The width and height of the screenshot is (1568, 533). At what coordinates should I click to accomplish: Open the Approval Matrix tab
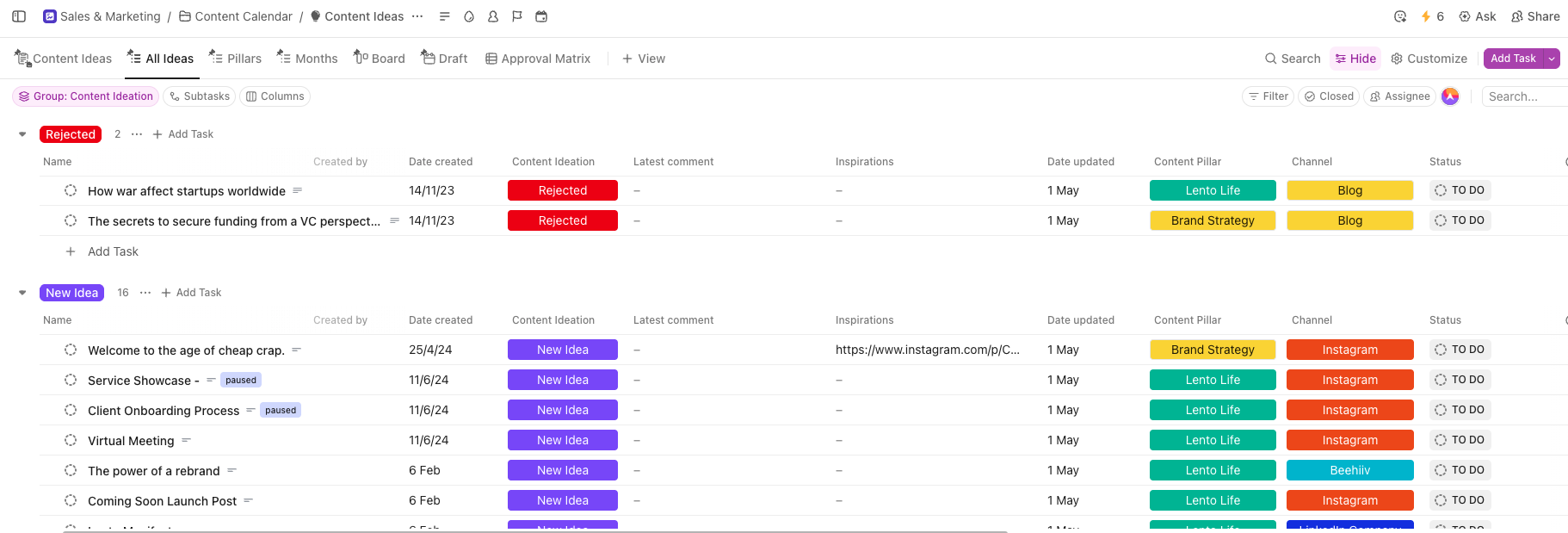pos(538,59)
